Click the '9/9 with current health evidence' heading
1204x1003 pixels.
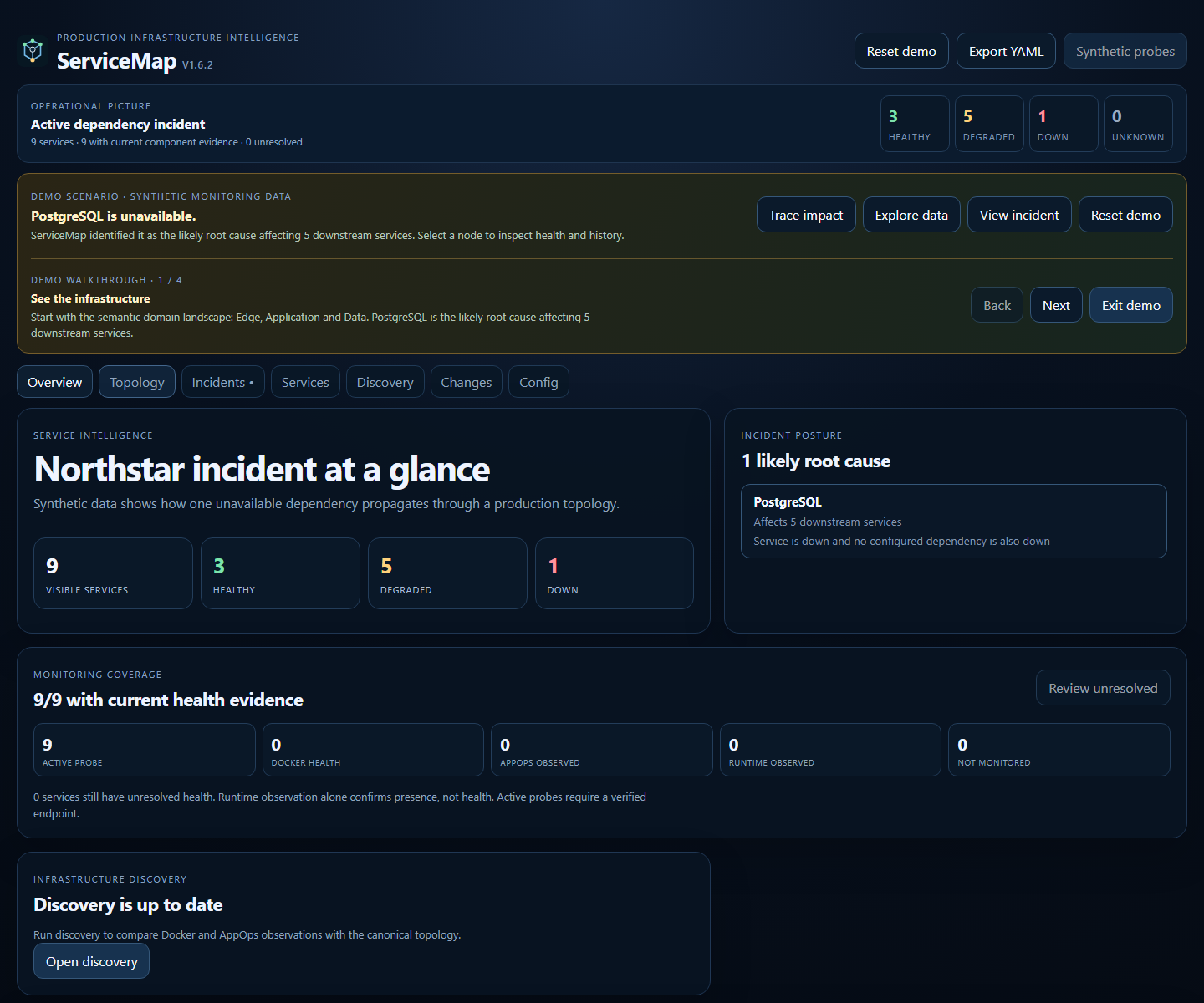[168, 700]
